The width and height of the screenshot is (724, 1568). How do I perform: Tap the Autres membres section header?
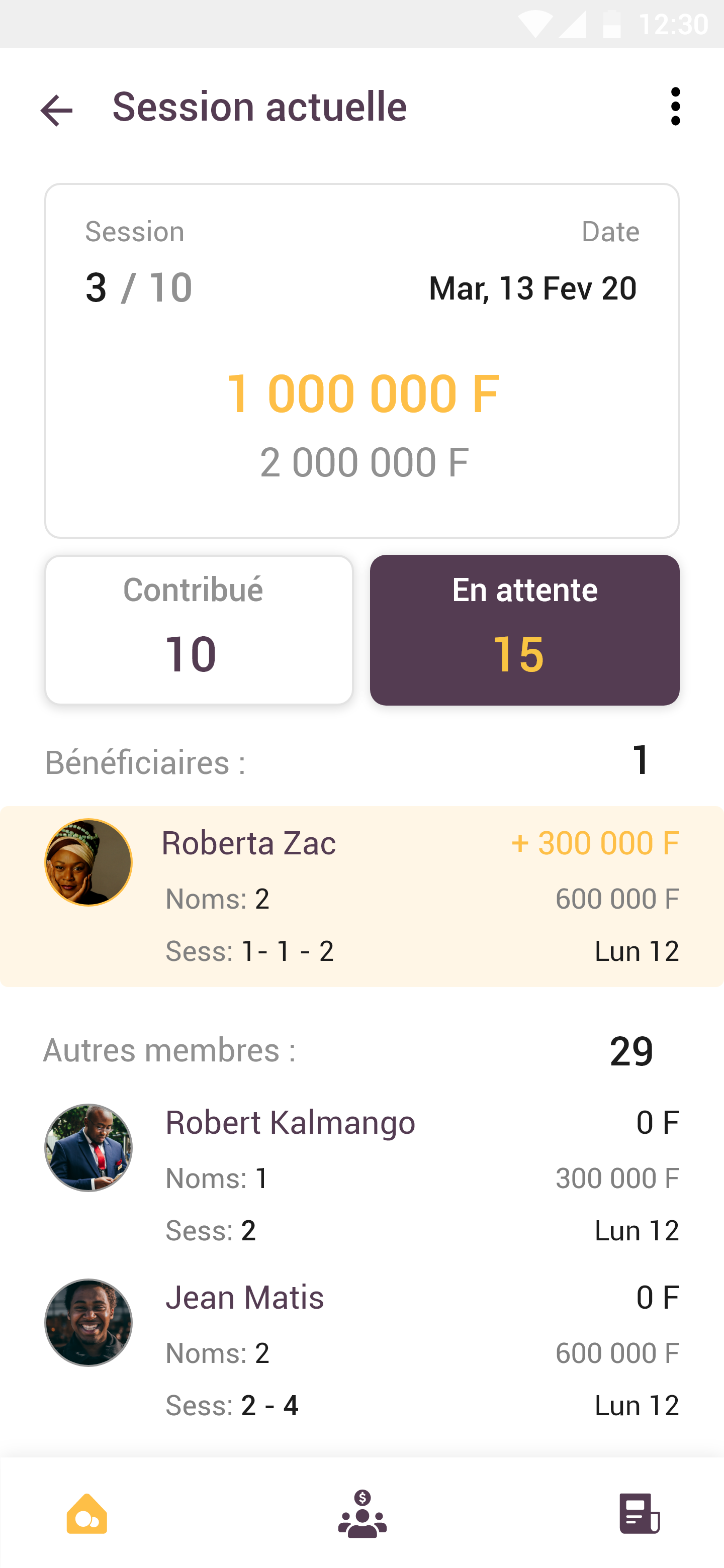(170, 1050)
